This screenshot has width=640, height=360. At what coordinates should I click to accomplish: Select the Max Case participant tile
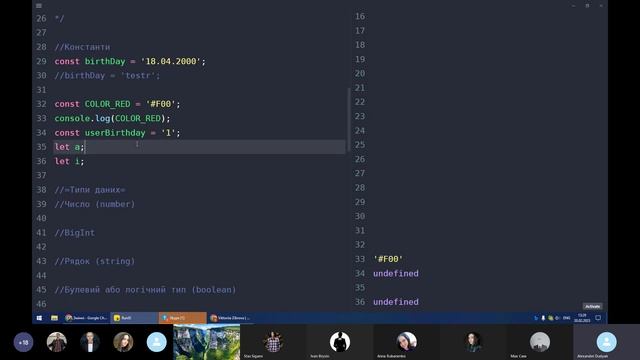click(540, 342)
